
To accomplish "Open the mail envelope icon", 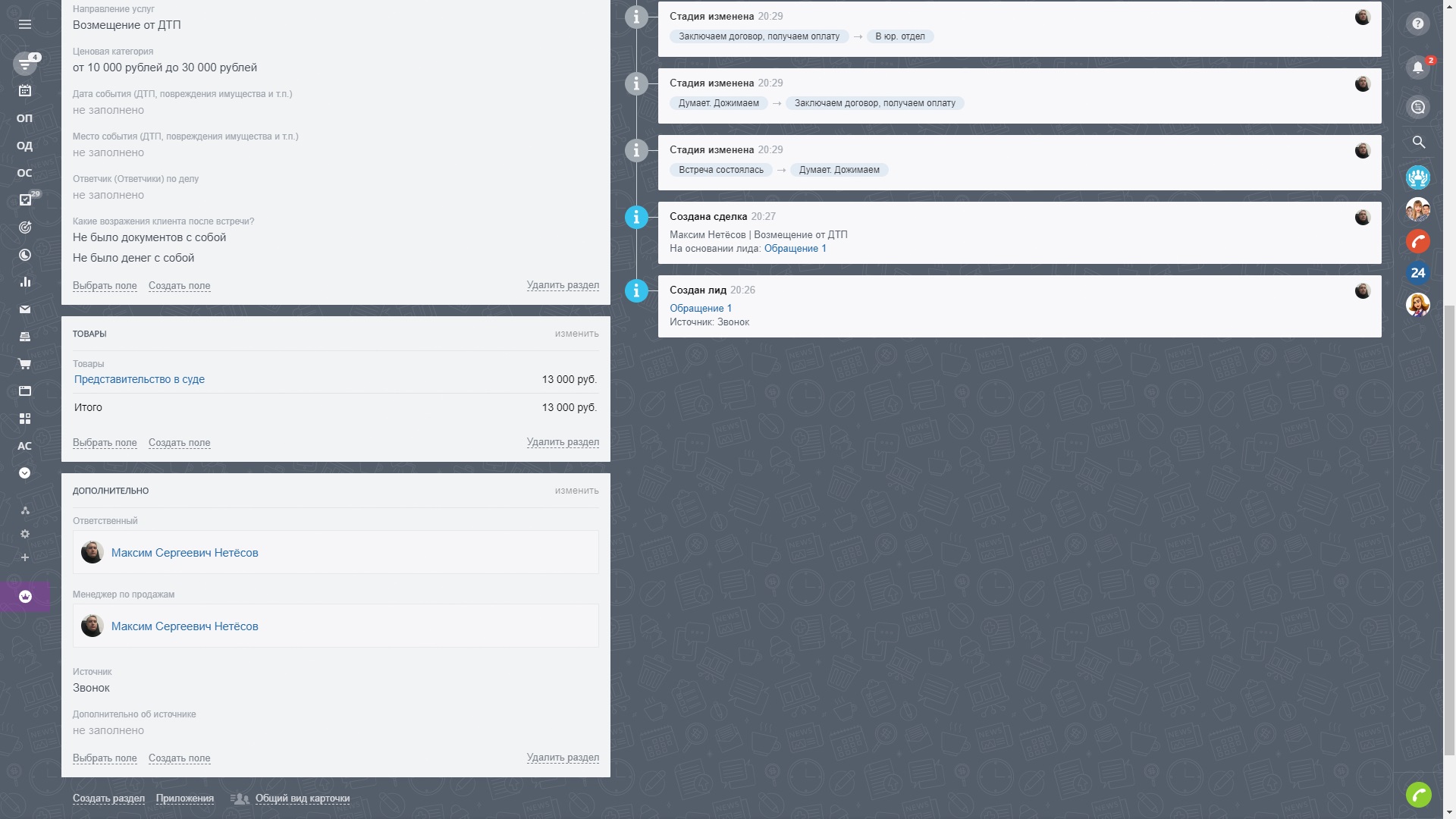I will click(x=25, y=309).
